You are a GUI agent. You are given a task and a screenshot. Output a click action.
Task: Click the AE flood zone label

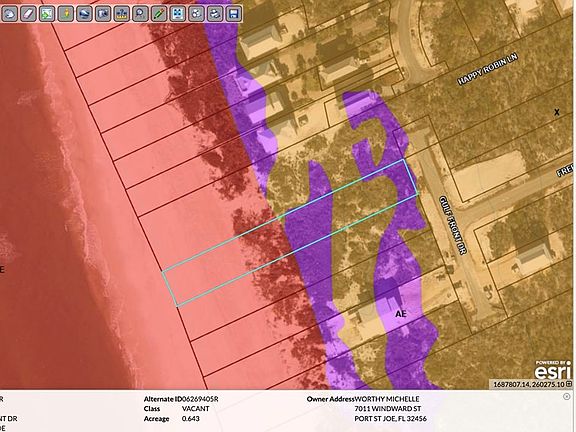point(401,314)
